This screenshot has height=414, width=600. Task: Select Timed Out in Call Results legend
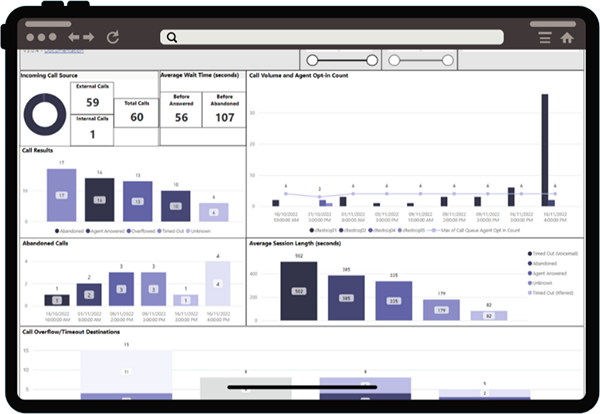pos(170,231)
